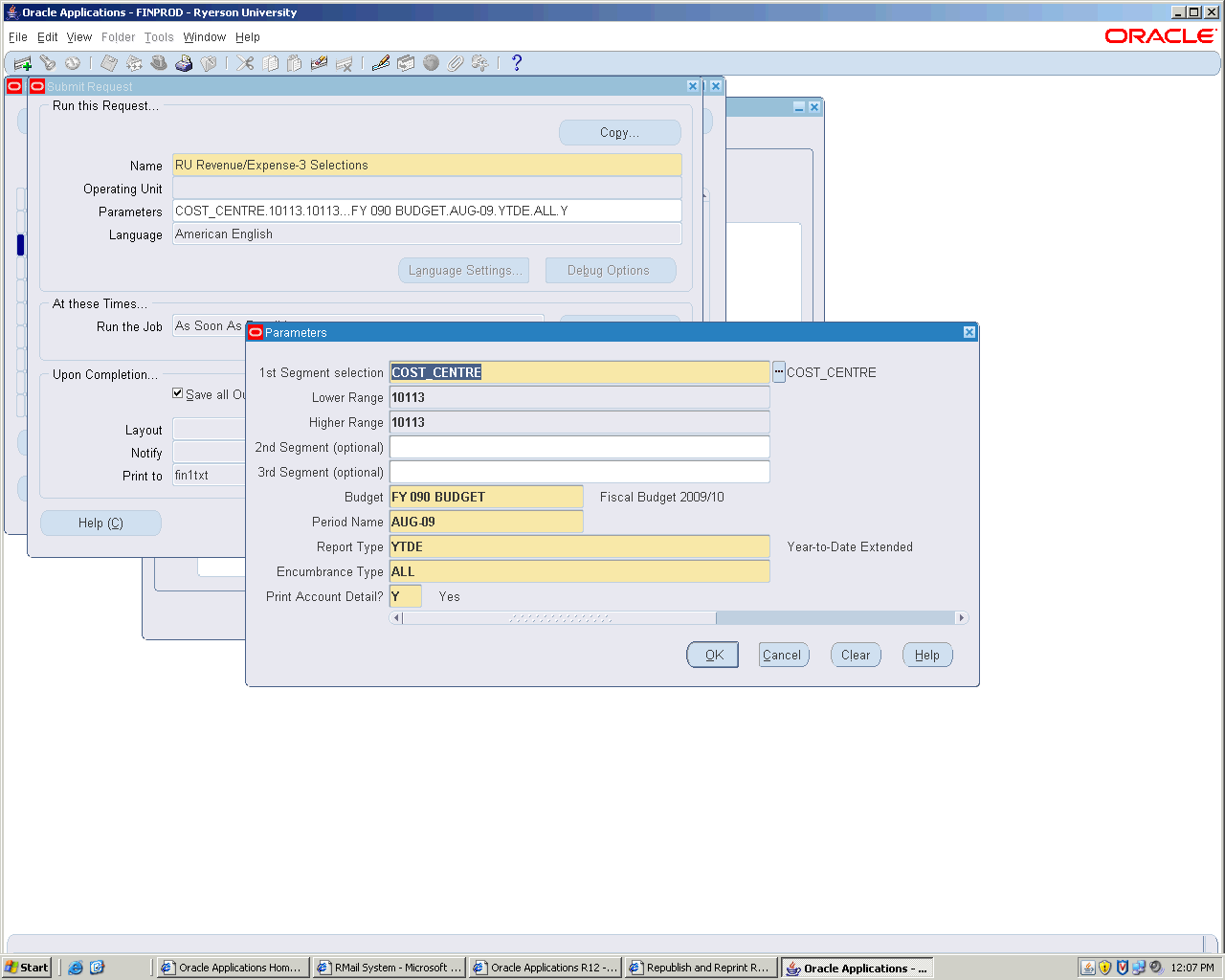
Task: Click the Period Name field AUG-09
Action: pos(486,522)
